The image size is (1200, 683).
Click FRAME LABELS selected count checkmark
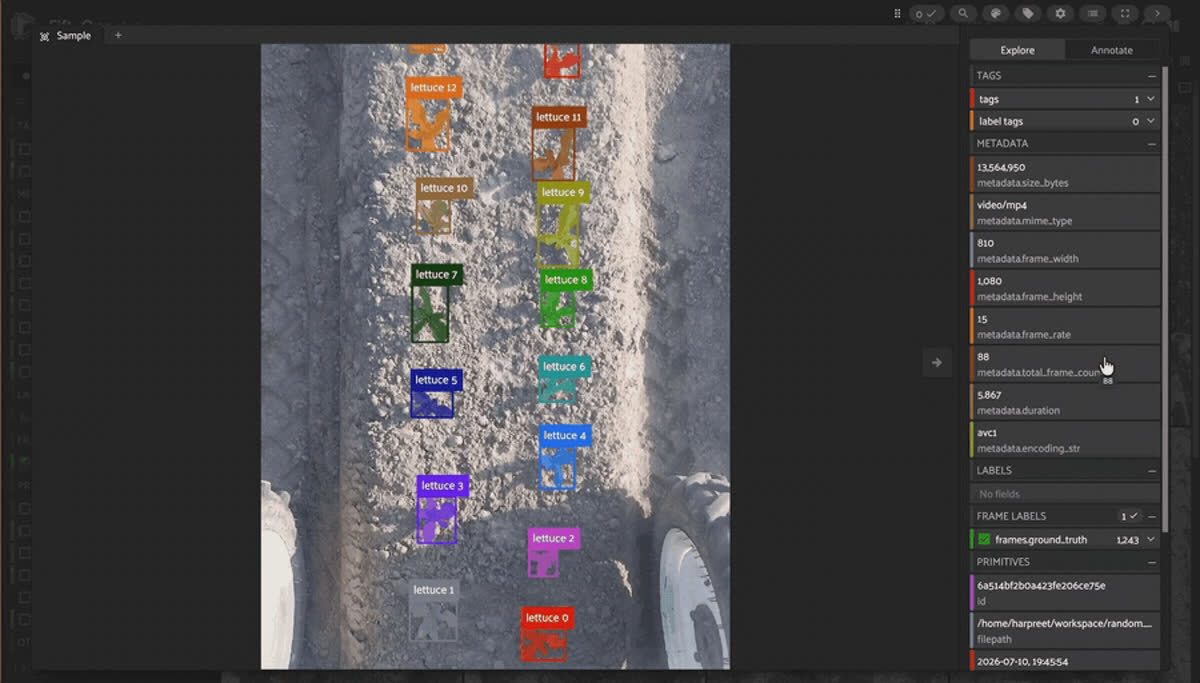pos(1129,516)
